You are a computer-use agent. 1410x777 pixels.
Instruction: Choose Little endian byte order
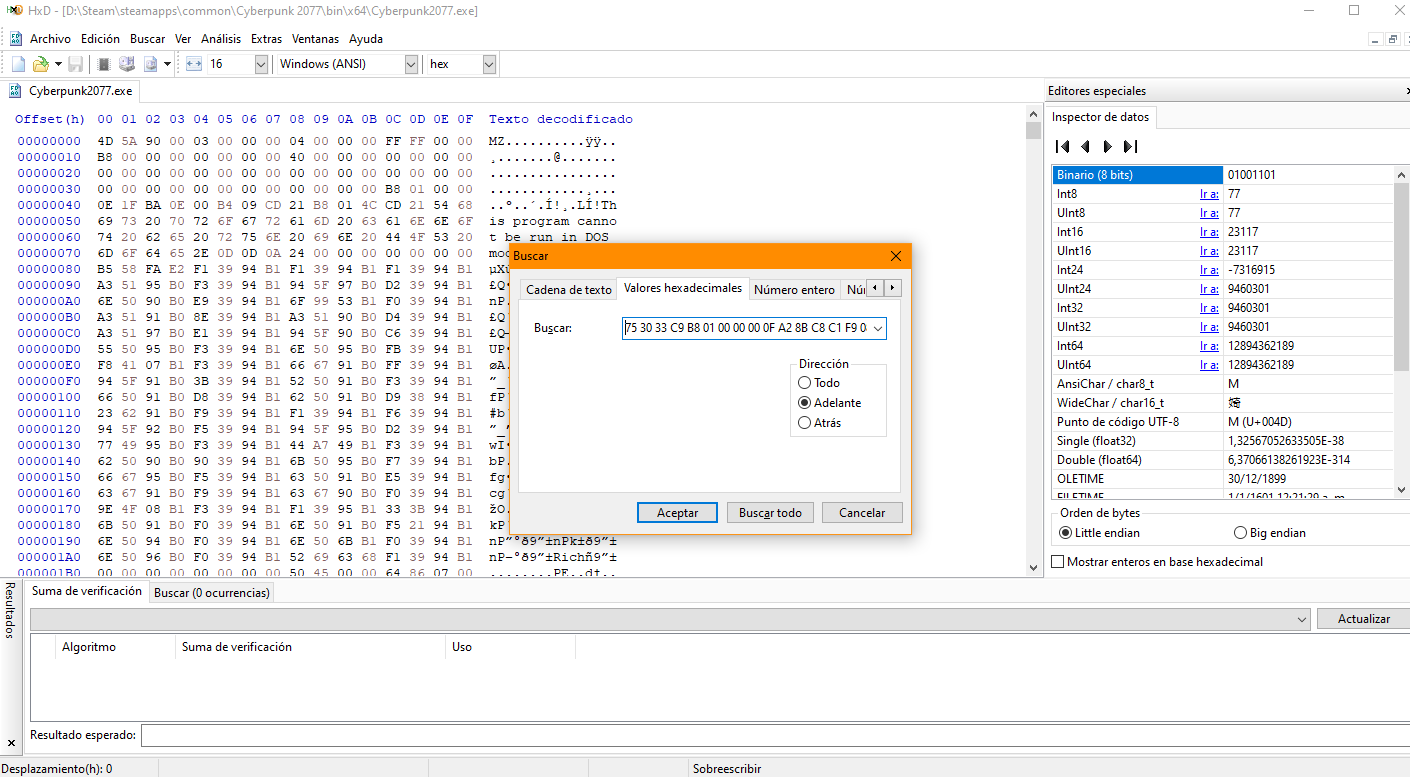pos(1099,533)
